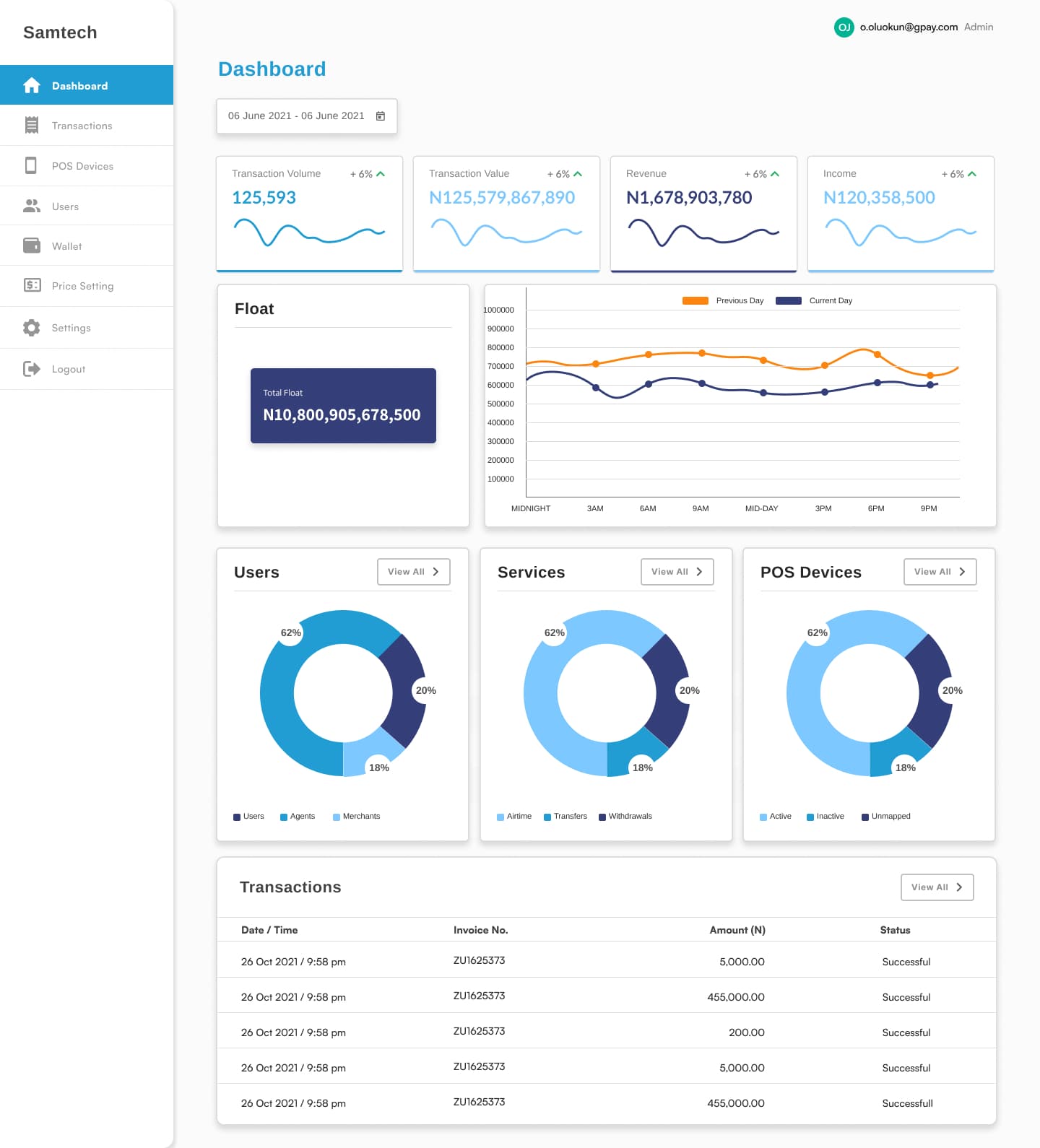Screen dimensions: 1040x1148
Task: Click the Total Float card
Action: click(343, 406)
